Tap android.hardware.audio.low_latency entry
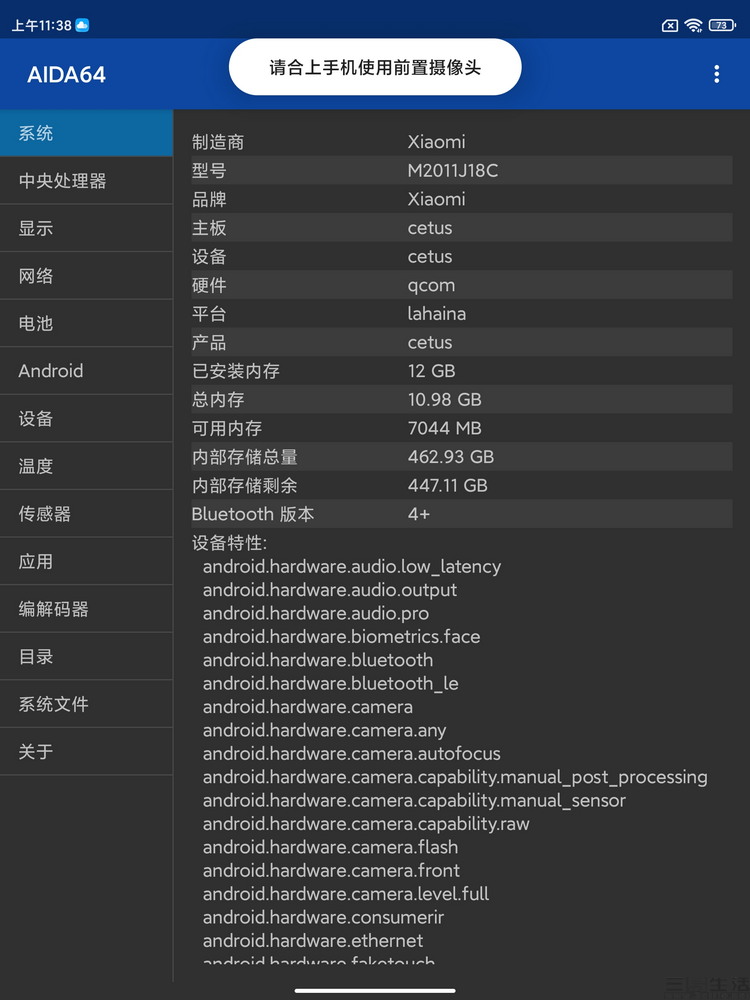 [x=351, y=566]
